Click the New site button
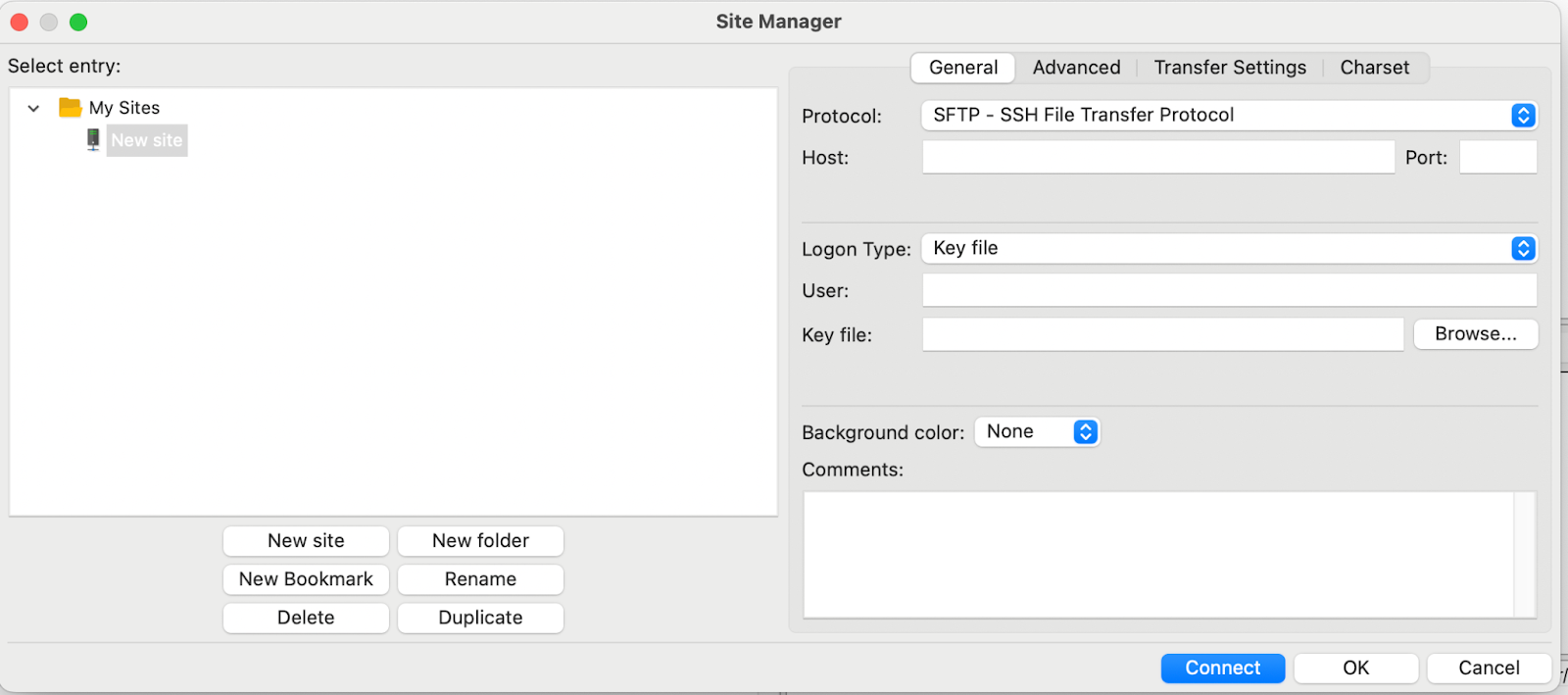This screenshot has height=695, width=1568. coord(306,541)
